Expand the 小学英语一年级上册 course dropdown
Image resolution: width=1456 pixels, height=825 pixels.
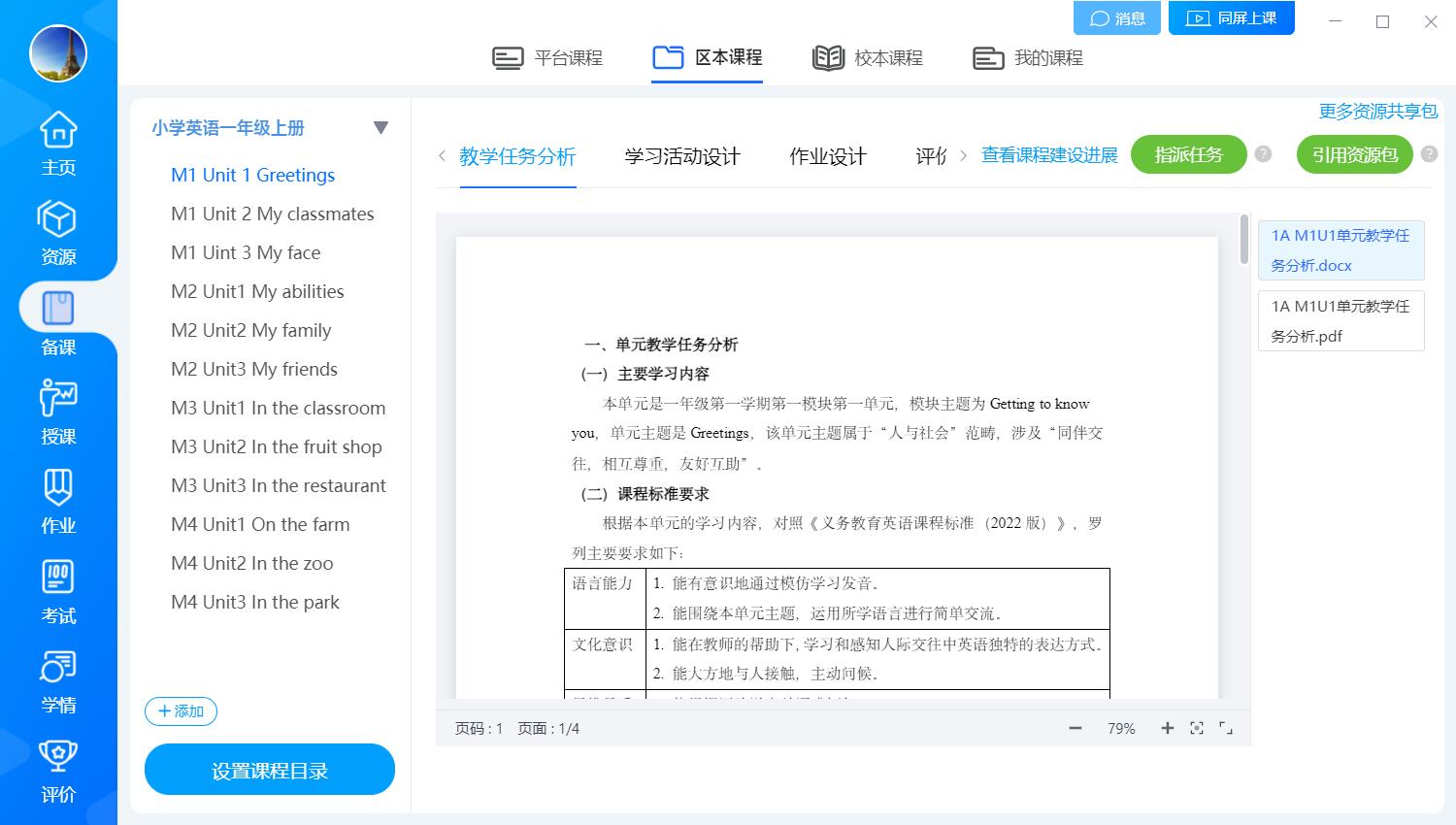click(x=381, y=128)
